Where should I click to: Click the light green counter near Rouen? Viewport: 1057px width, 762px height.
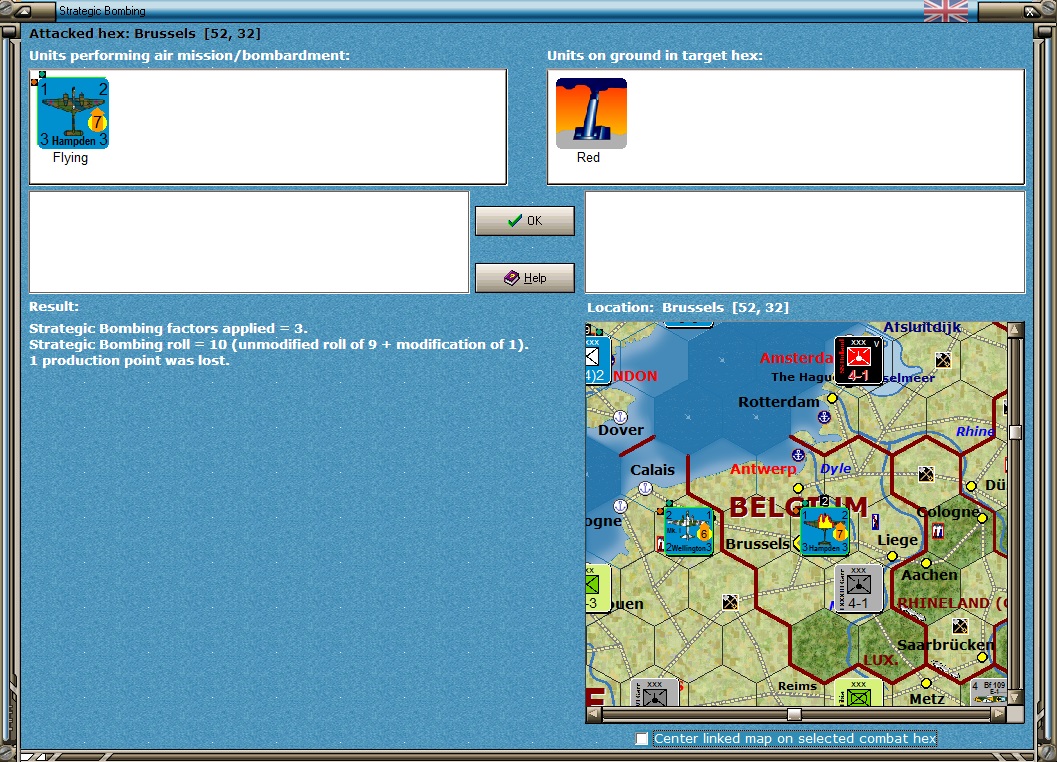coord(598,588)
